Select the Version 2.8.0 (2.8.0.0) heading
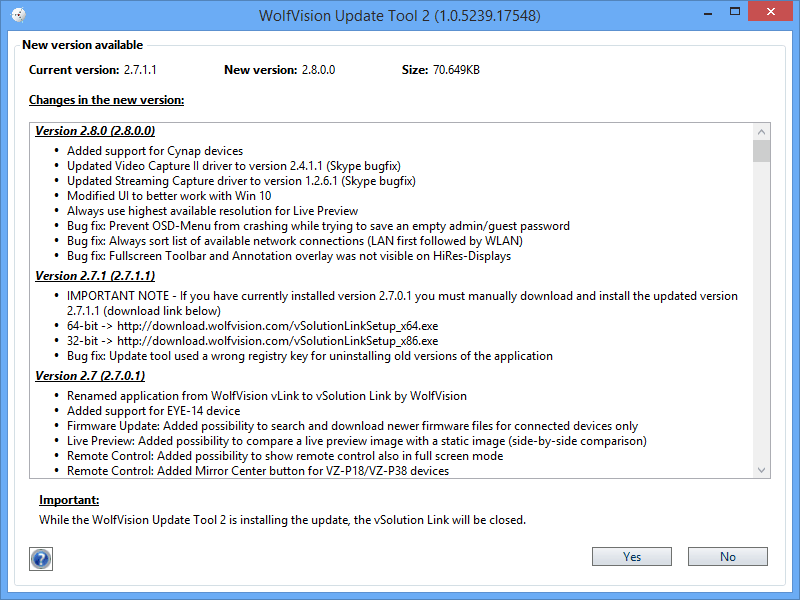This screenshot has width=800, height=600. pyautogui.click(x=95, y=131)
